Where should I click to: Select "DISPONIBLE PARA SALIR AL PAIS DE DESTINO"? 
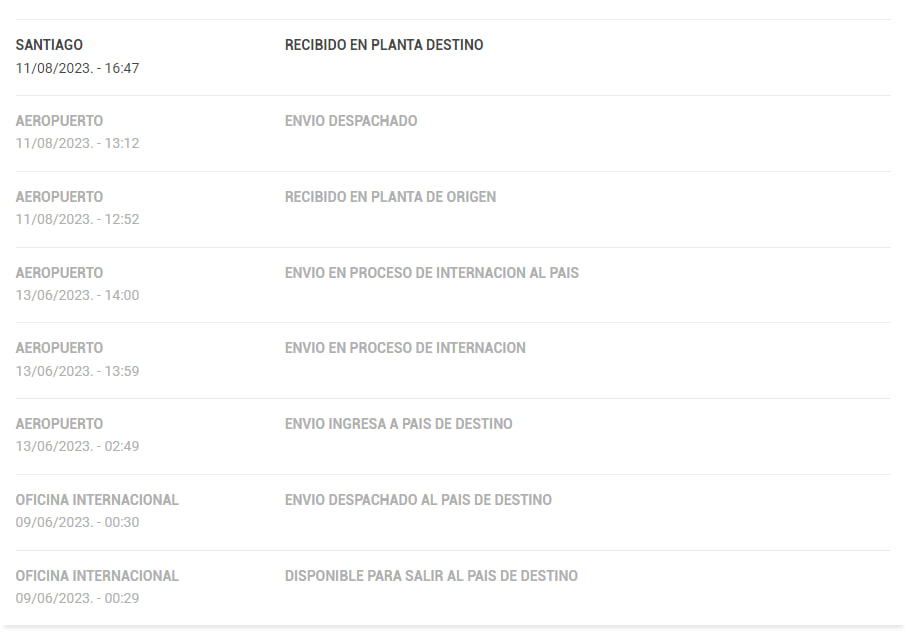(431, 576)
